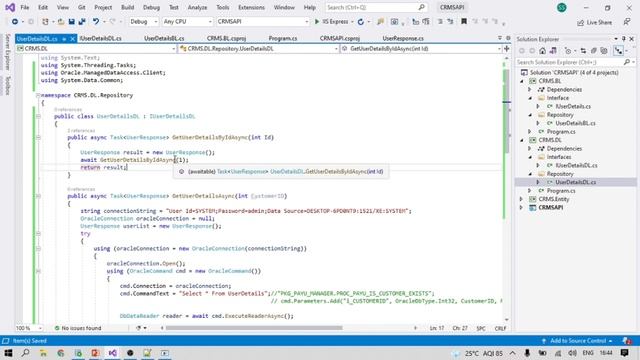Open the Toolbox side tab
The width and height of the screenshot is (640, 360).
(7, 85)
